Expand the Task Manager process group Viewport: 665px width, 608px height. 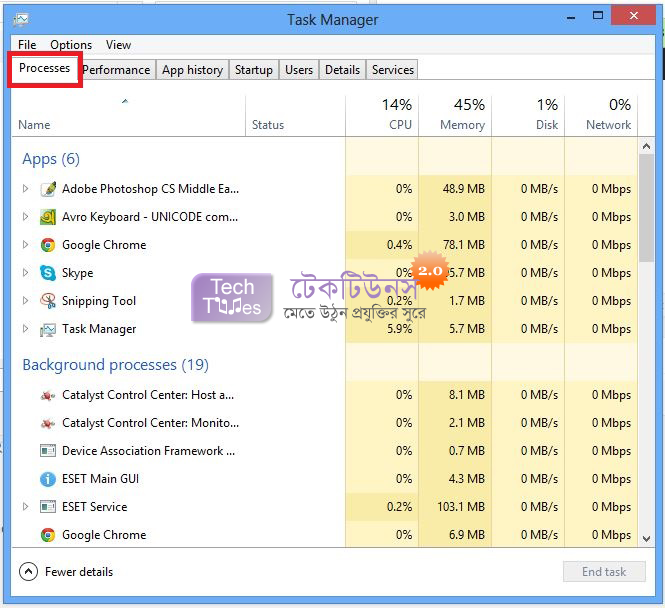[25, 328]
